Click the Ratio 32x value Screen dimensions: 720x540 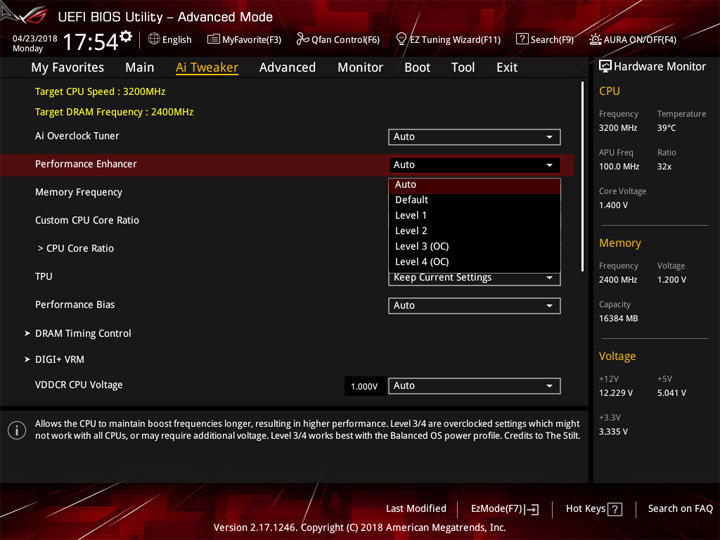664,167
